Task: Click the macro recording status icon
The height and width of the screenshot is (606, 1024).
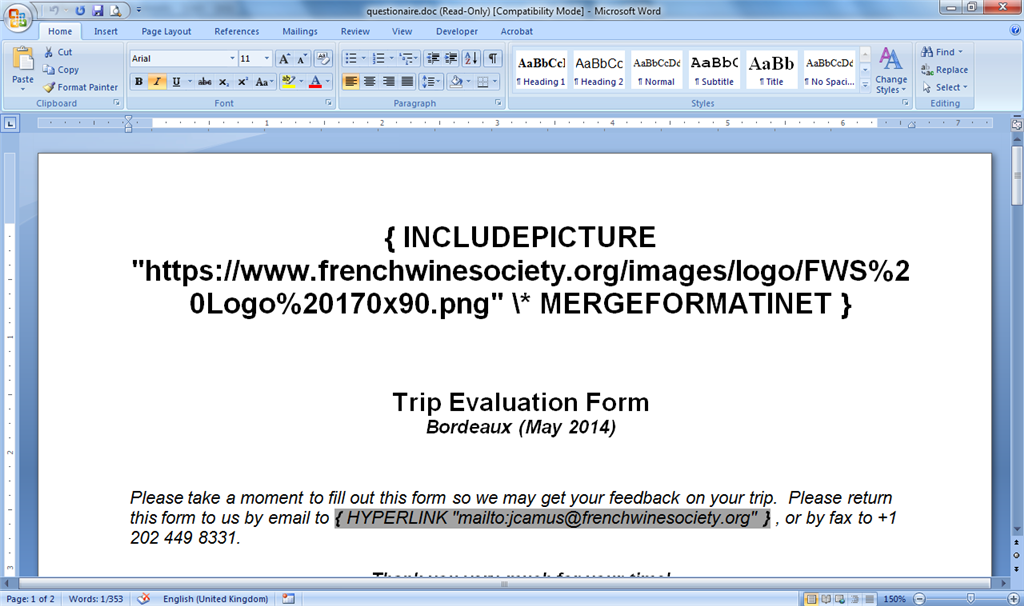Action: [288, 599]
